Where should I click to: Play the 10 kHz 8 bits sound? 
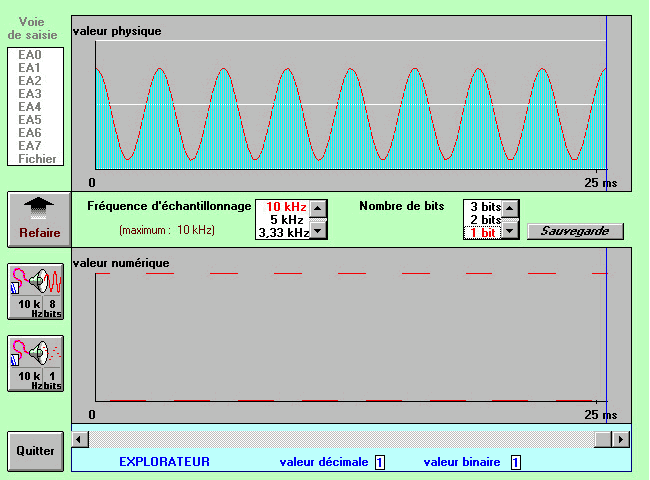coord(36,291)
